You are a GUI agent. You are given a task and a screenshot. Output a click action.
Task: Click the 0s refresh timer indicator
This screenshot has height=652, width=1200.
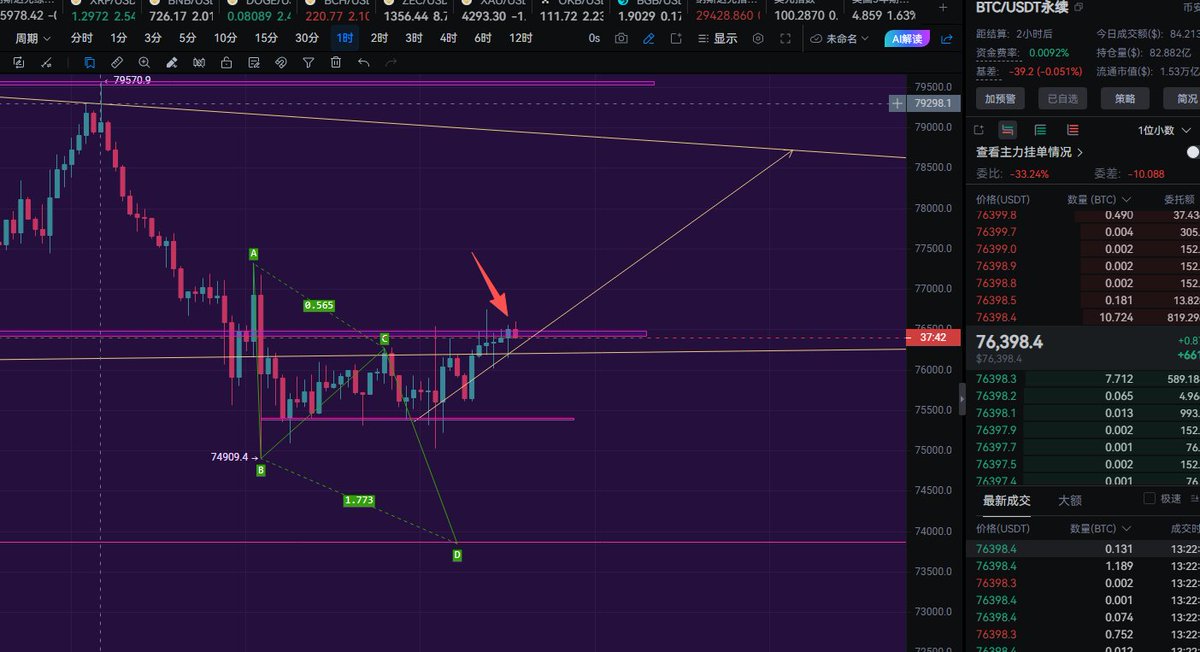click(x=595, y=38)
